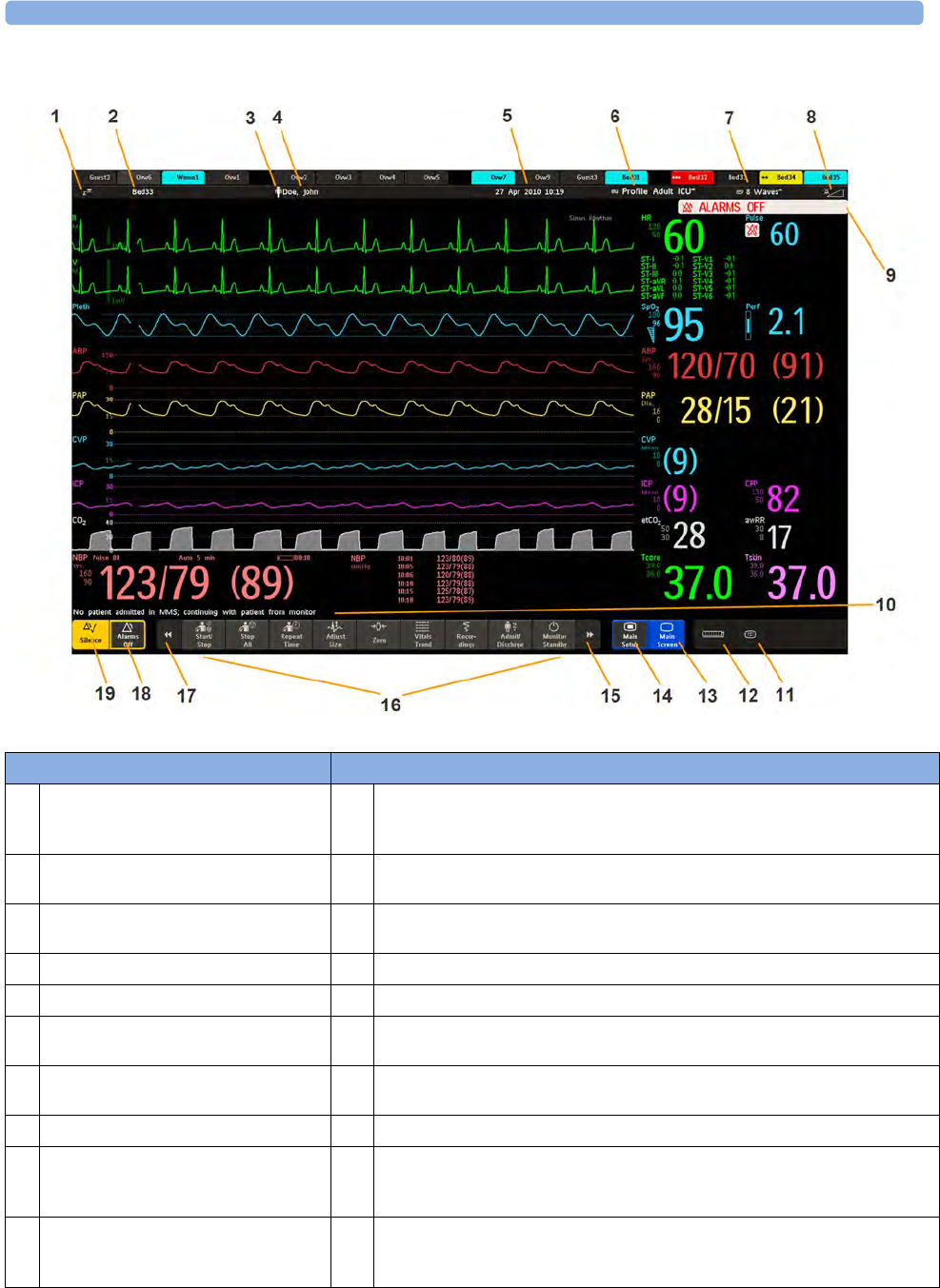Select the CPP numeric 82
Screen dimensions: 940x1288
(783, 499)
